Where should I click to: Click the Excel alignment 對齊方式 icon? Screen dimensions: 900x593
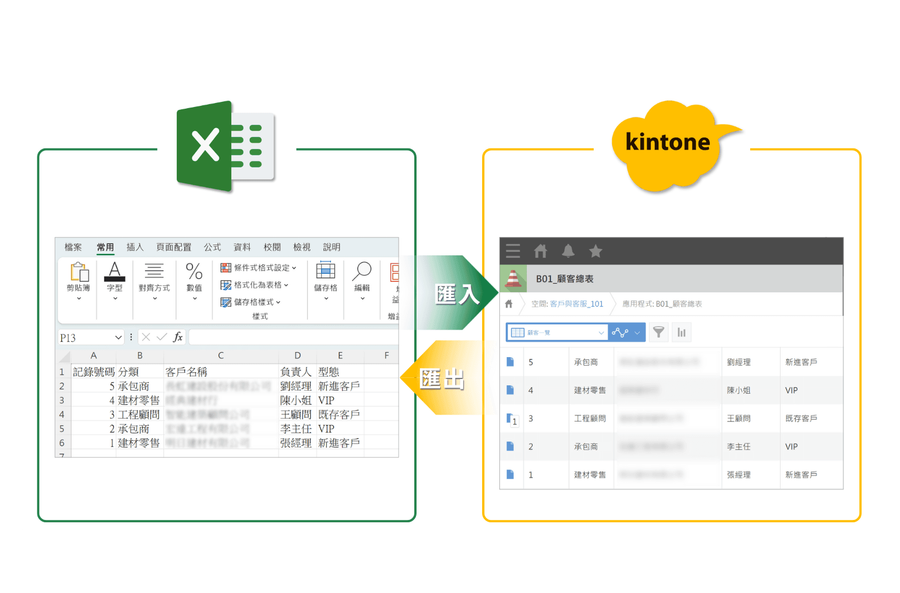coord(154,270)
